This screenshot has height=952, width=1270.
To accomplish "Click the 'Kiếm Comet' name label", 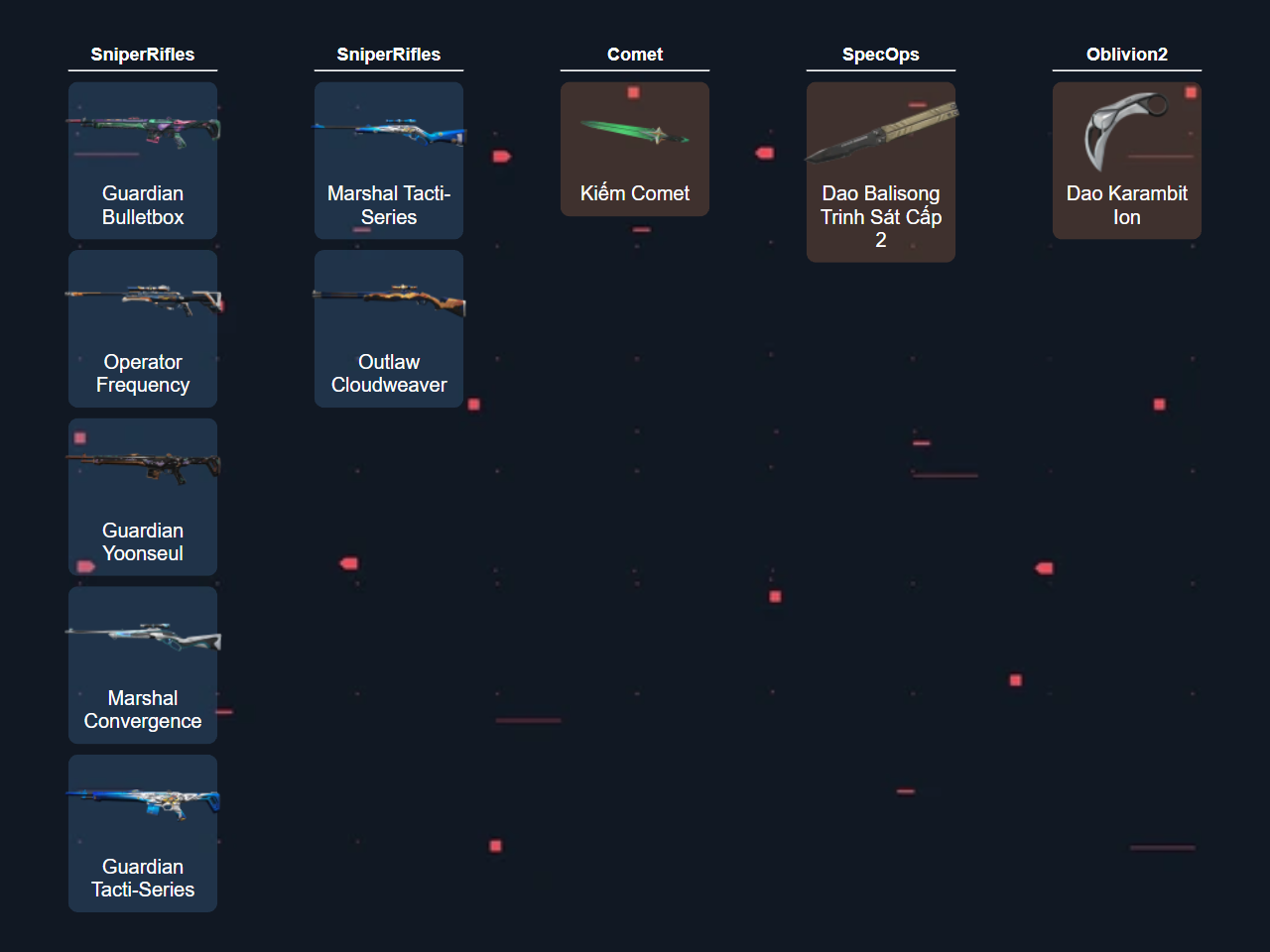I will point(635,193).
